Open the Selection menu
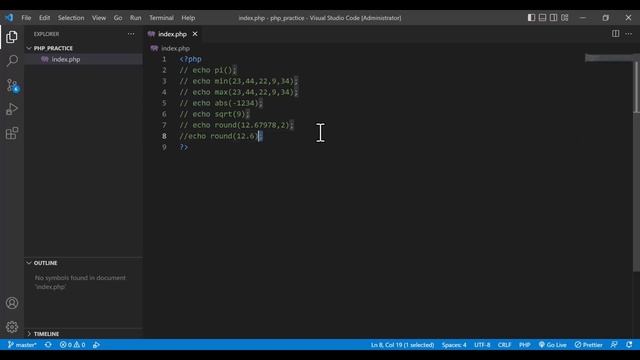Screen dimensions: 640x360 click(x=71, y=18)
